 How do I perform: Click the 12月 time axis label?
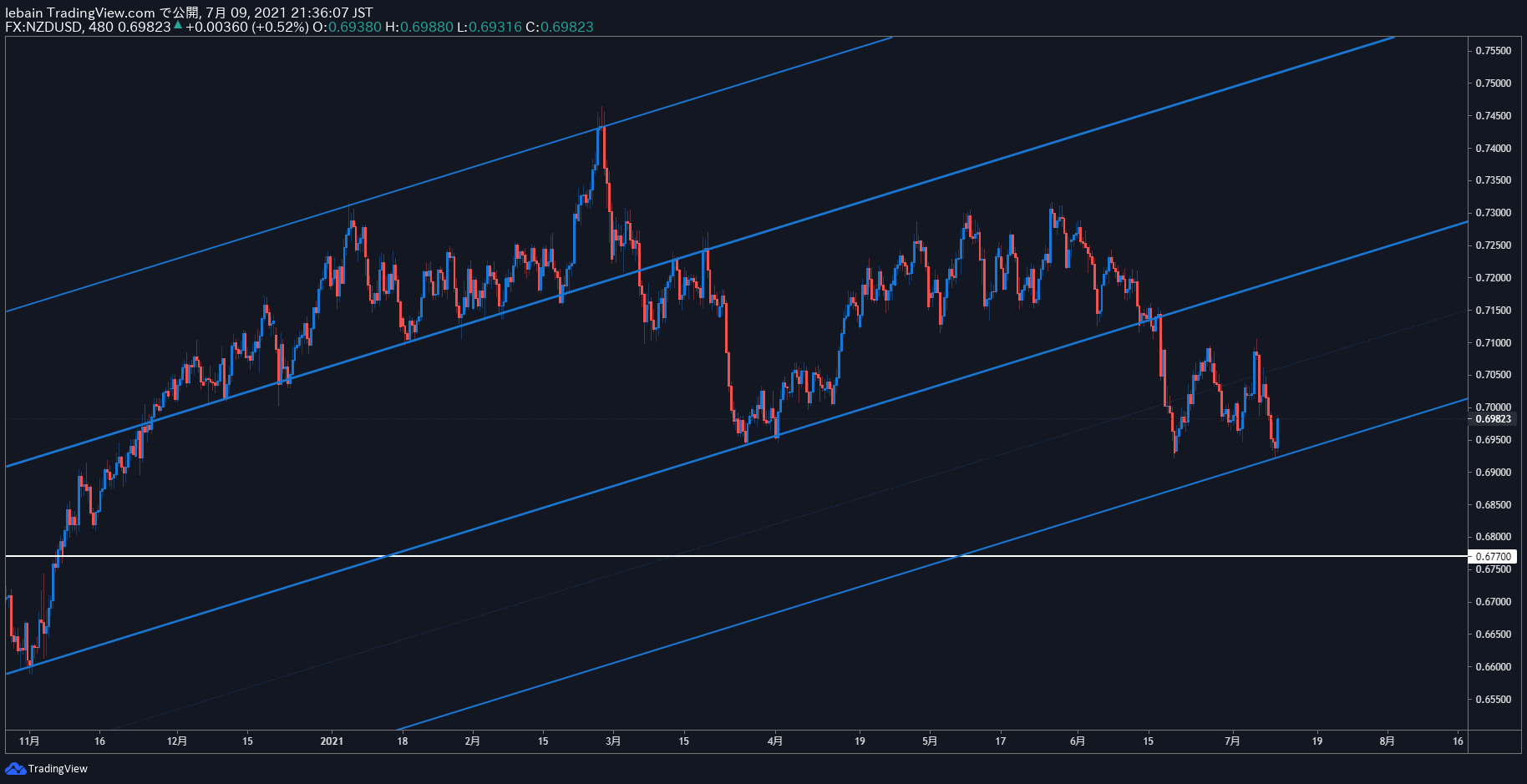(x=177, y=741)
